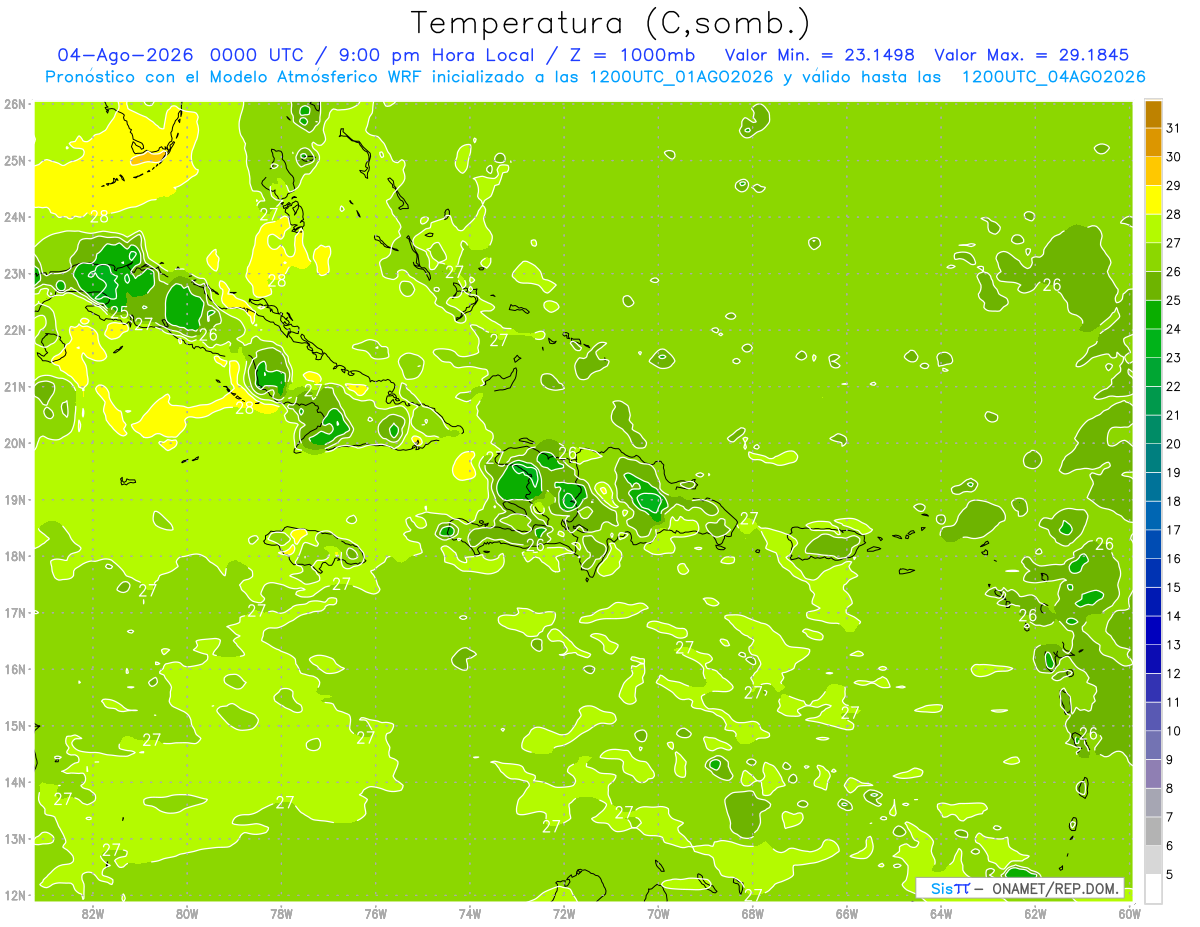Pick the dark blue legend swatch between 13 and 14
The image size is (1200, 927).
pos(1153,630)
